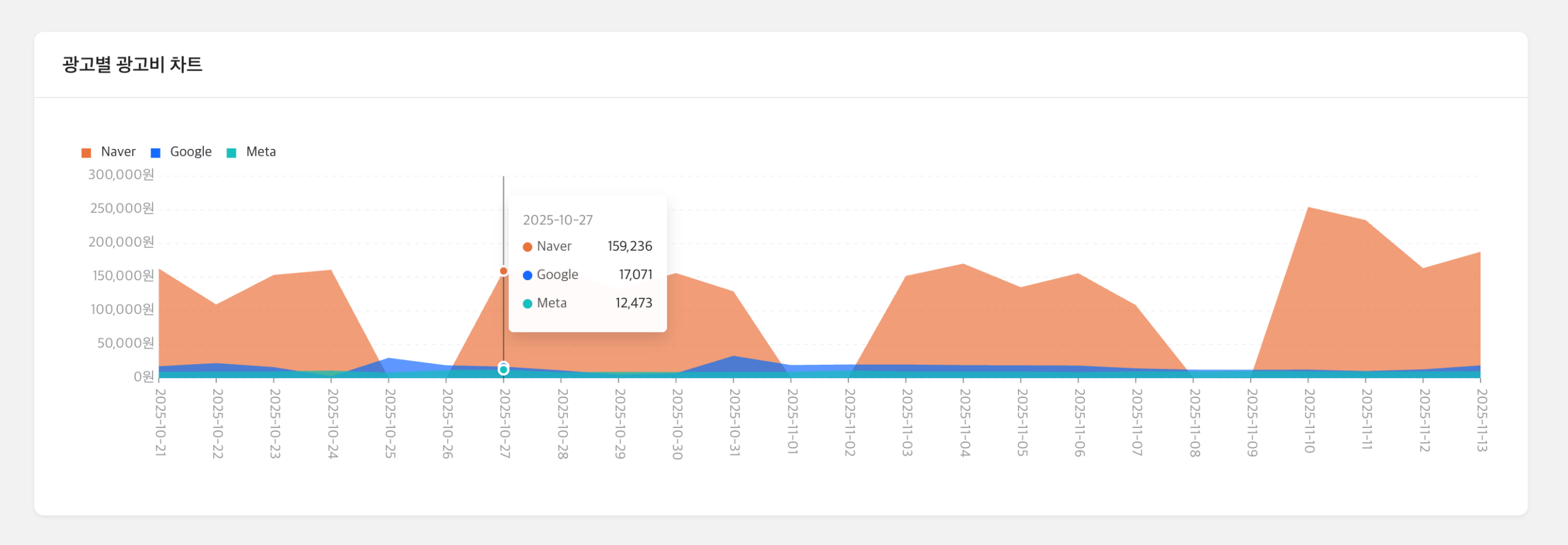Click the 광고별 광고비 차트 title
Screen dimensions: 1568x545
pos(132,64)
